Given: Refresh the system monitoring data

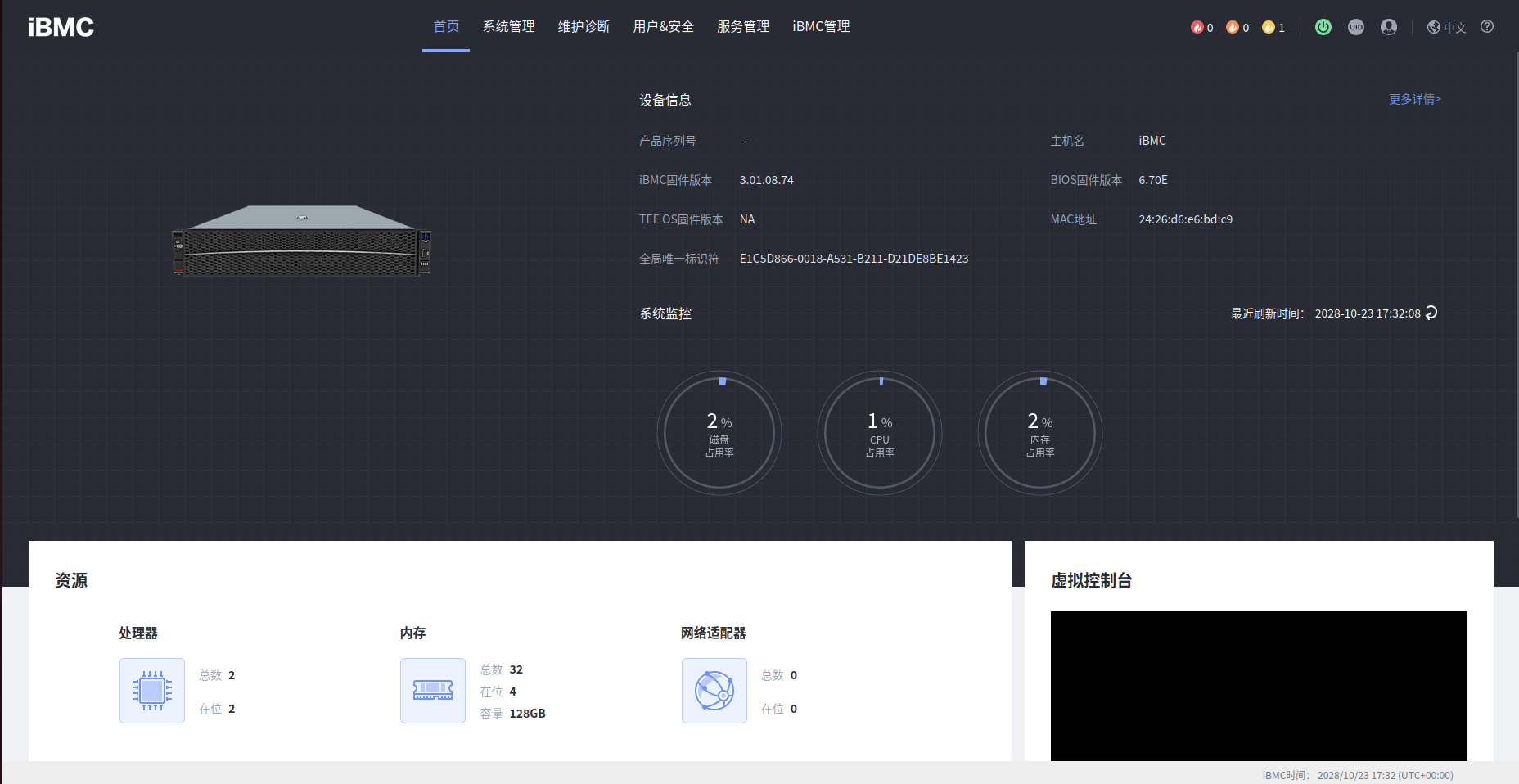Looking at the screenshot, I should point(1431,313).
